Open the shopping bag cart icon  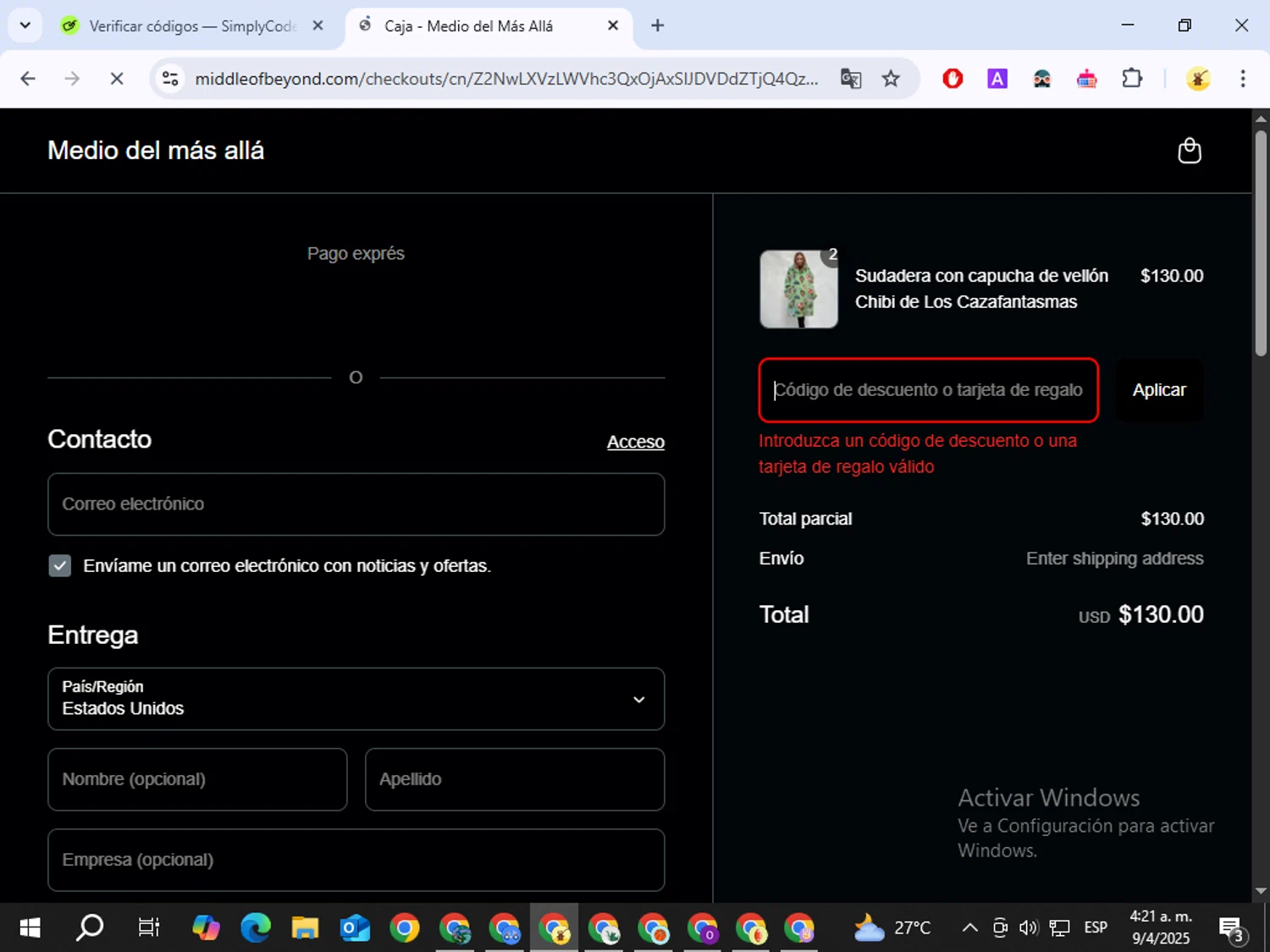[x=1190, y=151]
